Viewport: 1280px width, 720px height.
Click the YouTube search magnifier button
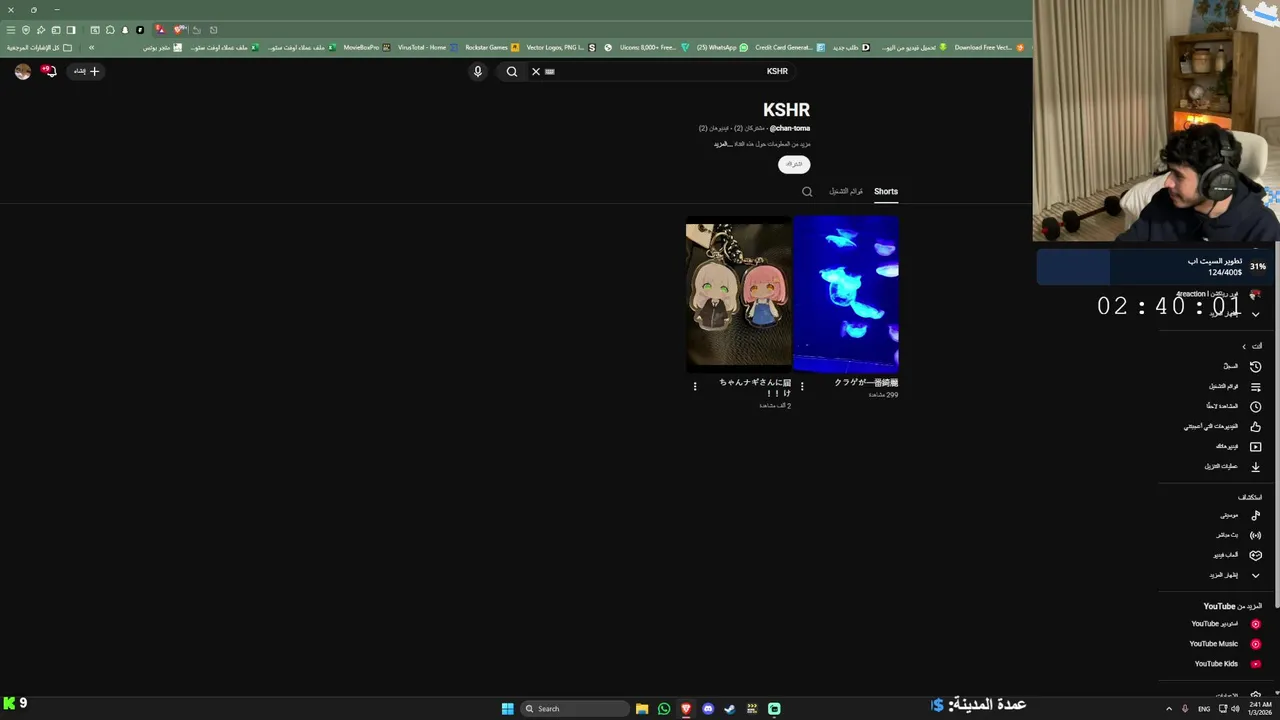[512, 71]
